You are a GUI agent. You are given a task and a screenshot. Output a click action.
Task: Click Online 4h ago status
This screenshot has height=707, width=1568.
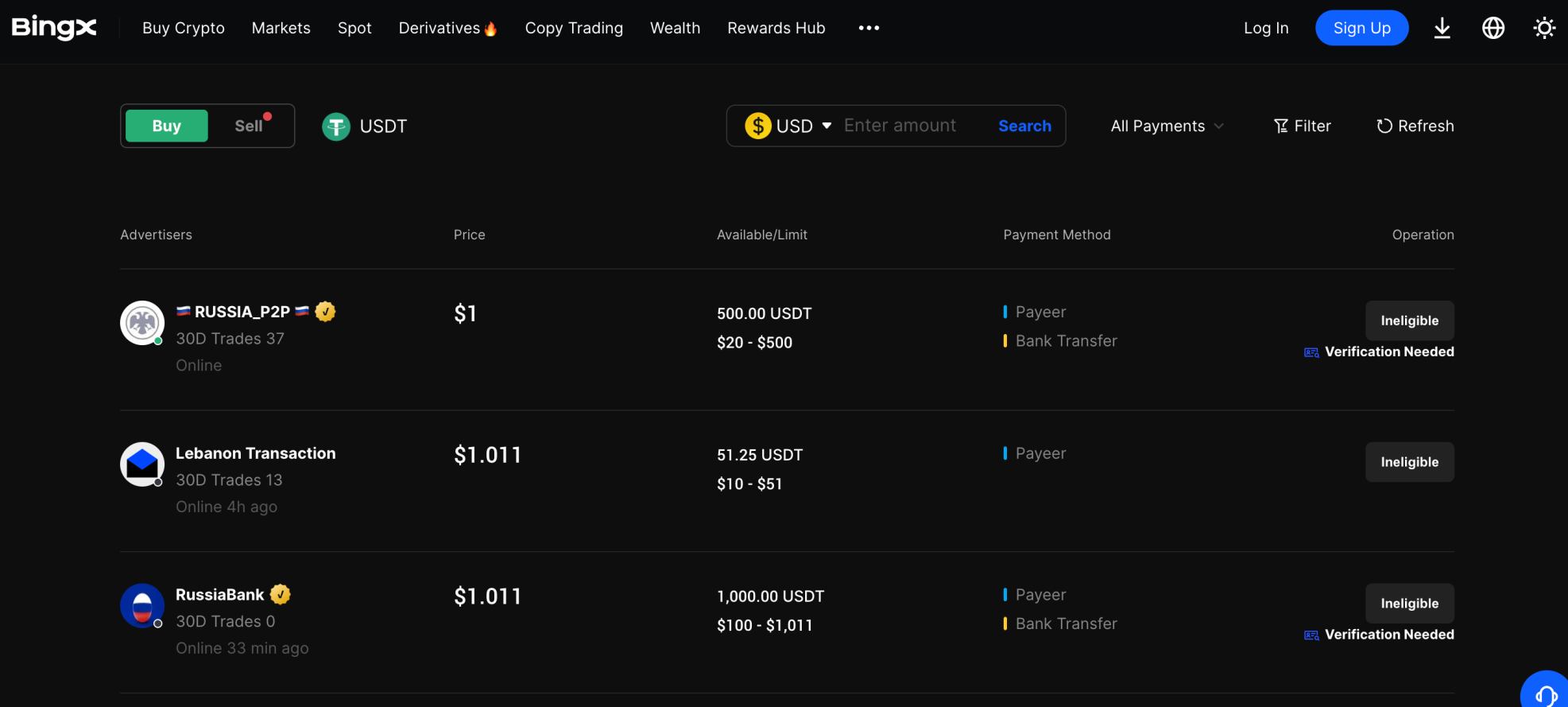226,507
